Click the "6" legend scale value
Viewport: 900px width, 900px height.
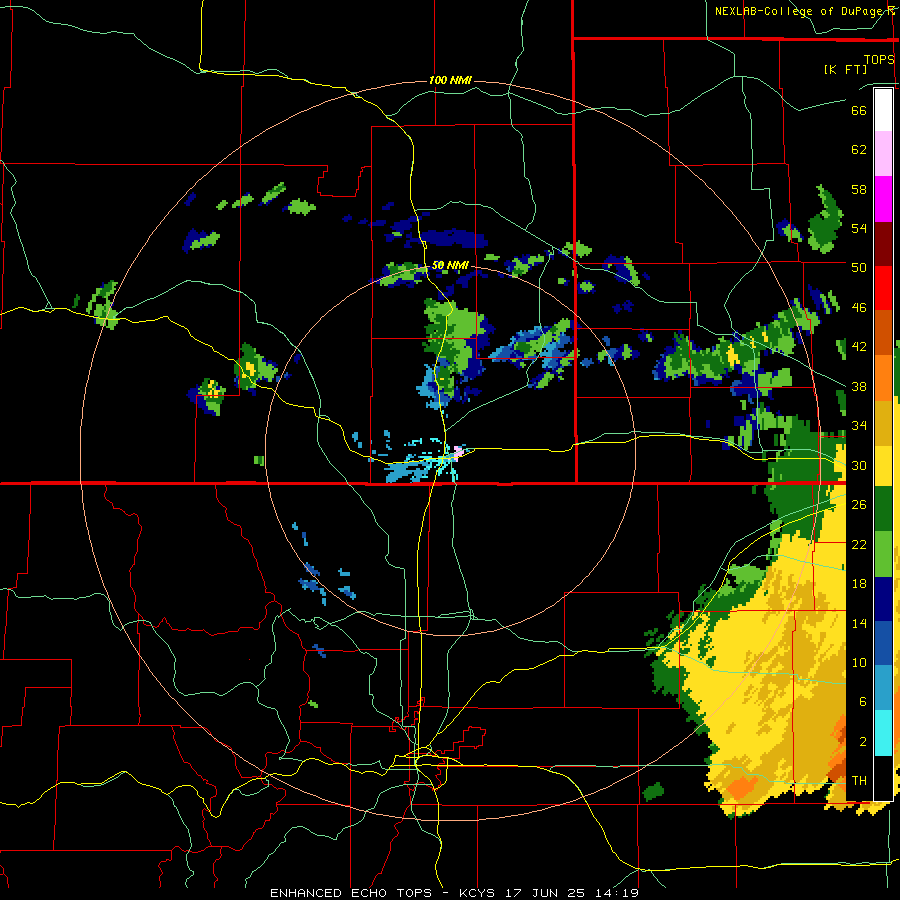[x=863, y=701]
